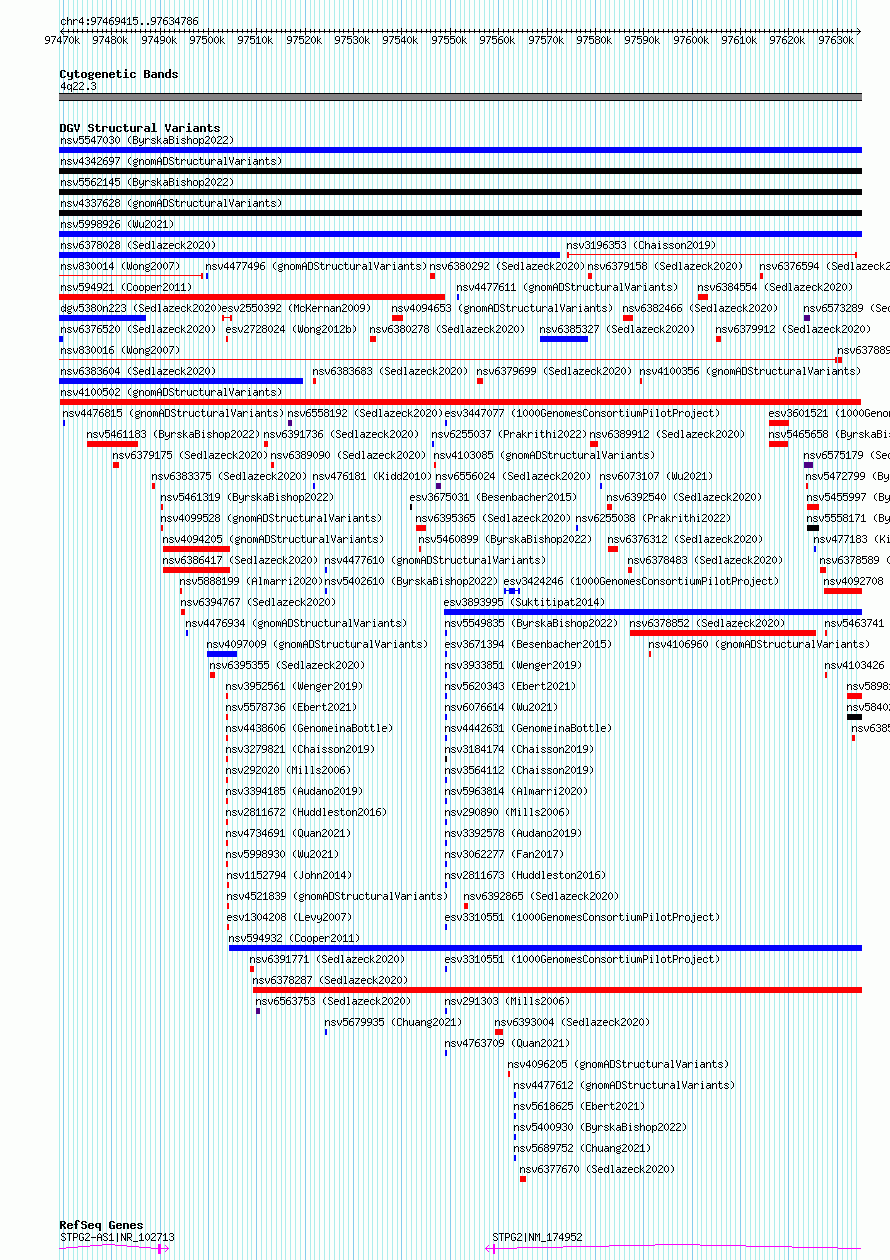Select variant esv3893995 (Suktitipat2014) label

point(524,602)
